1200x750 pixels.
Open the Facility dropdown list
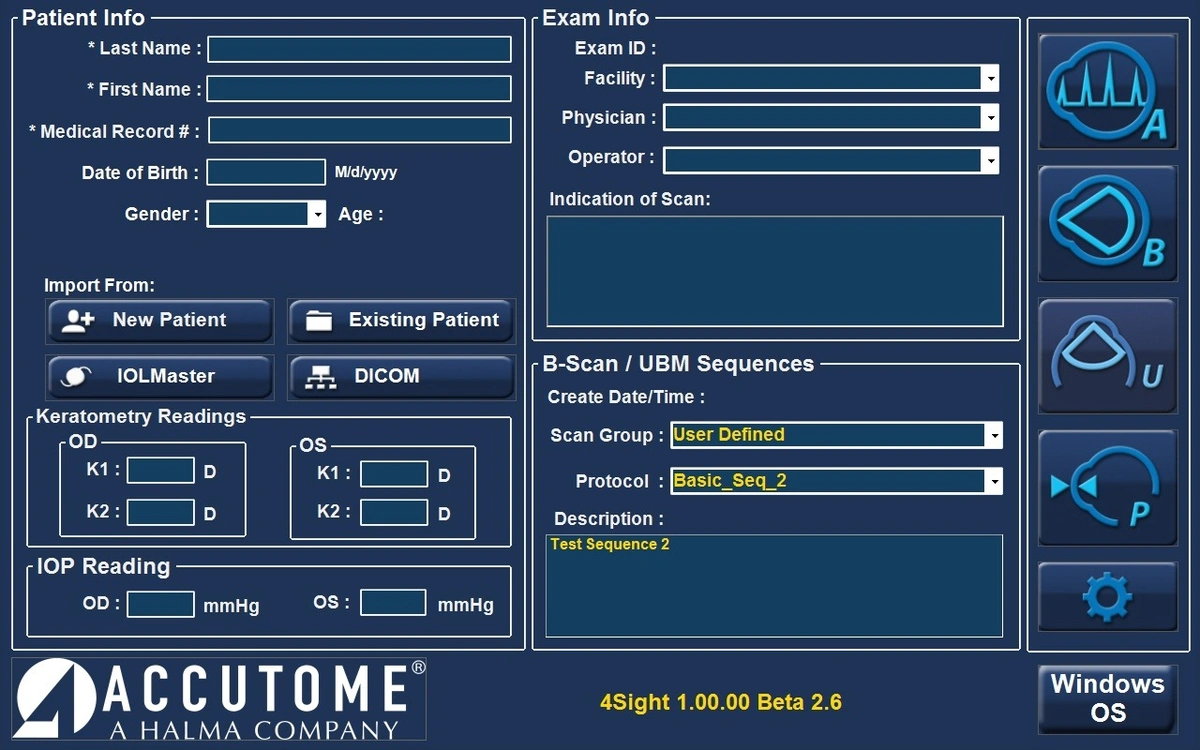[989, 78]
